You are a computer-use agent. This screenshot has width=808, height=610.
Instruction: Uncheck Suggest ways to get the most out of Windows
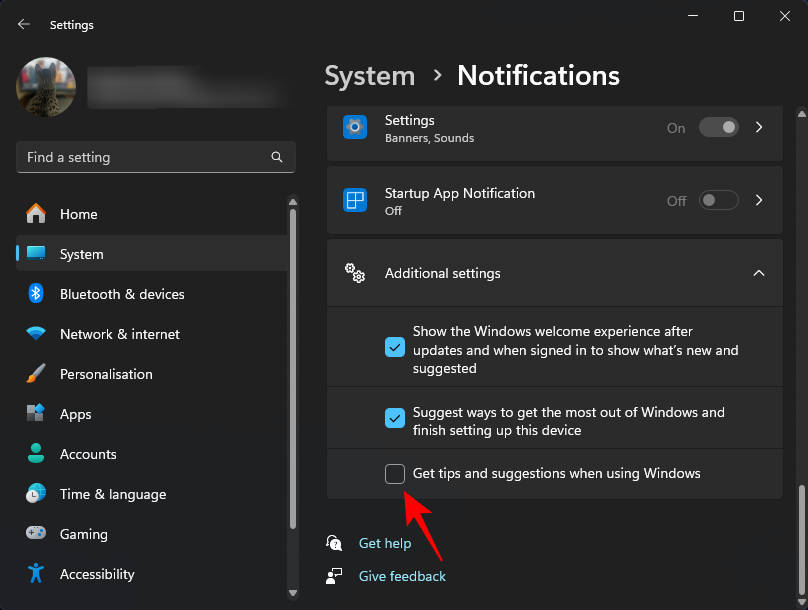395,418
